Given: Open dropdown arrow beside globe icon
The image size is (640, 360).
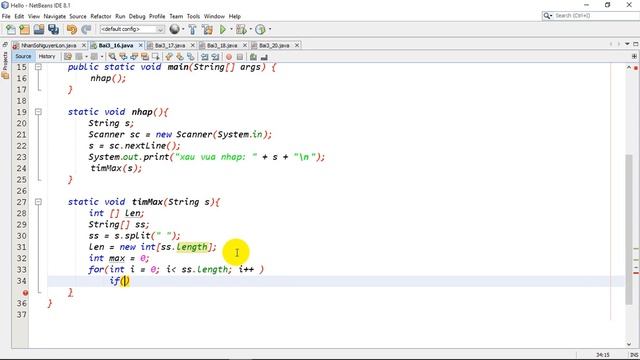Looking at the screenshot, I should click(182, 29).
